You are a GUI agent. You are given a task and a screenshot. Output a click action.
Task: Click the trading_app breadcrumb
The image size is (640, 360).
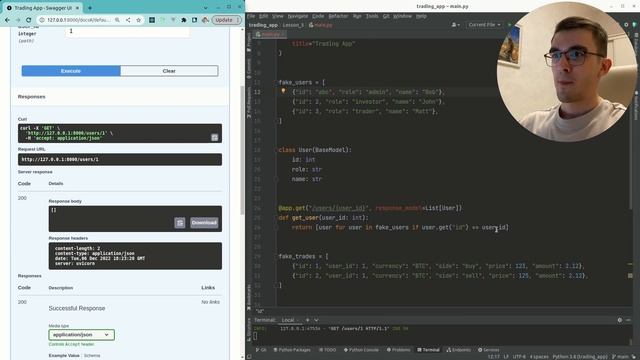pyautogui.click(x=263, y=25)
